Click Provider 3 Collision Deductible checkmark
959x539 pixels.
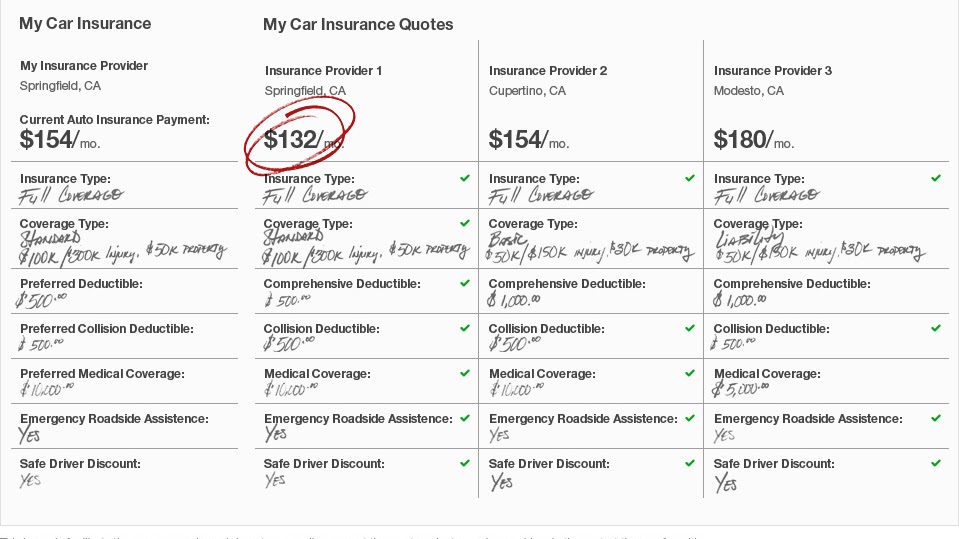(x=936, y=328)
